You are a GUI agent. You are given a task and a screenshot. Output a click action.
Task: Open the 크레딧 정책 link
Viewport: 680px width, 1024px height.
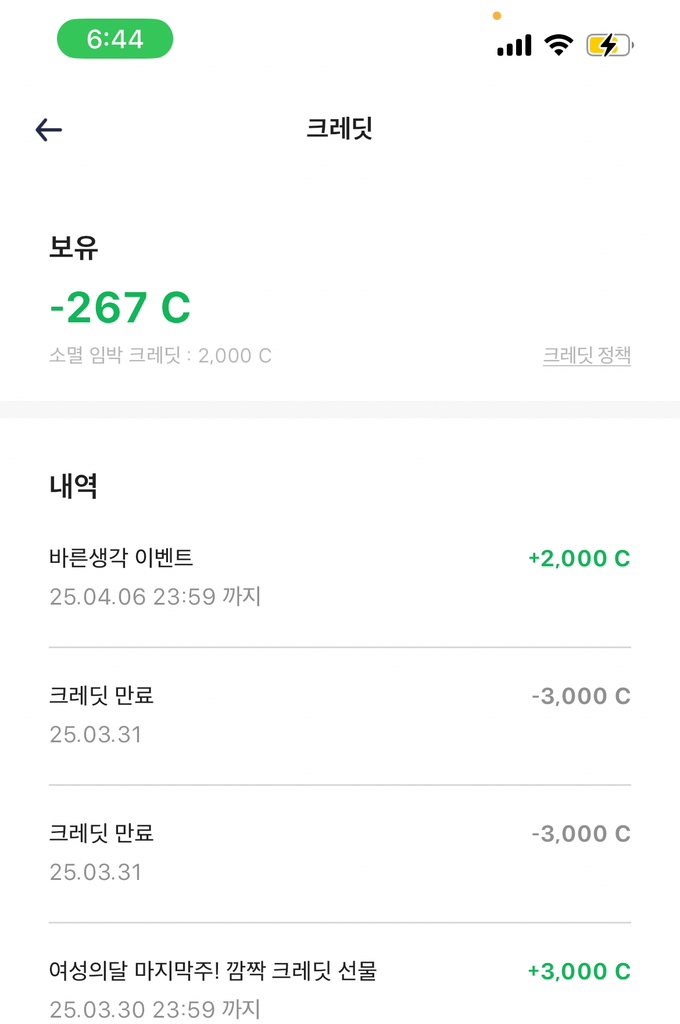click(586, 355)
